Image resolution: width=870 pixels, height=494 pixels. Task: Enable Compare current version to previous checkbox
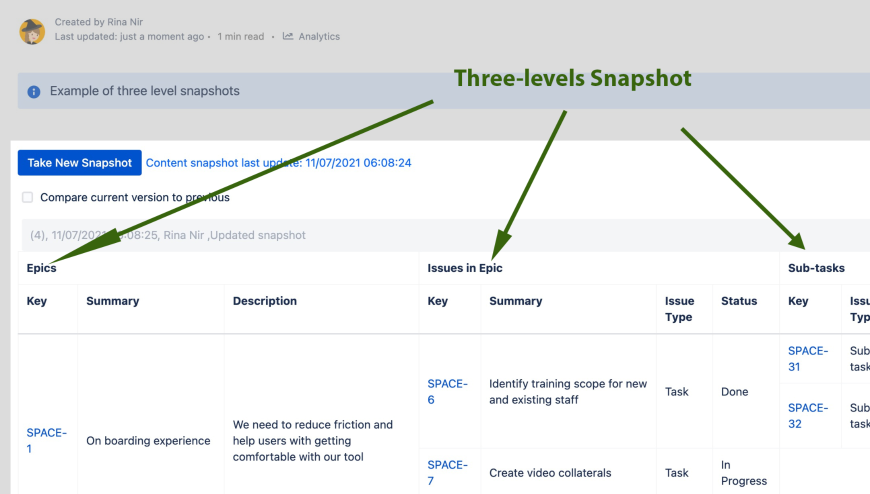[x=28, y=197]
